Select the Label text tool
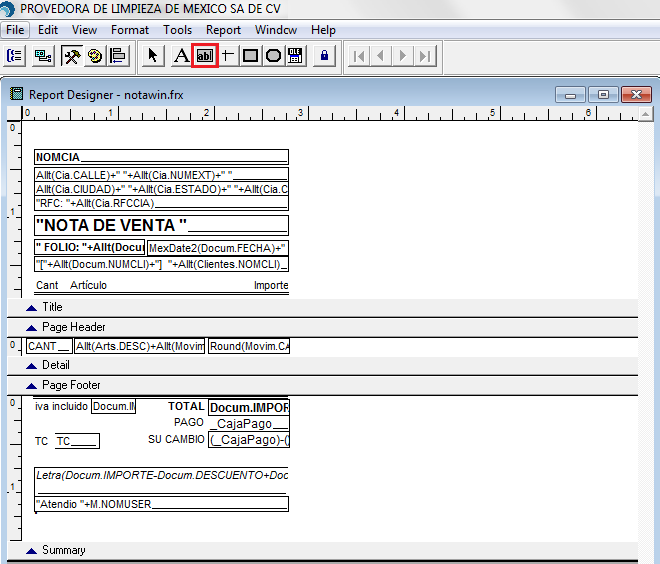Screen dimensions: 660x564 point(181,56)
